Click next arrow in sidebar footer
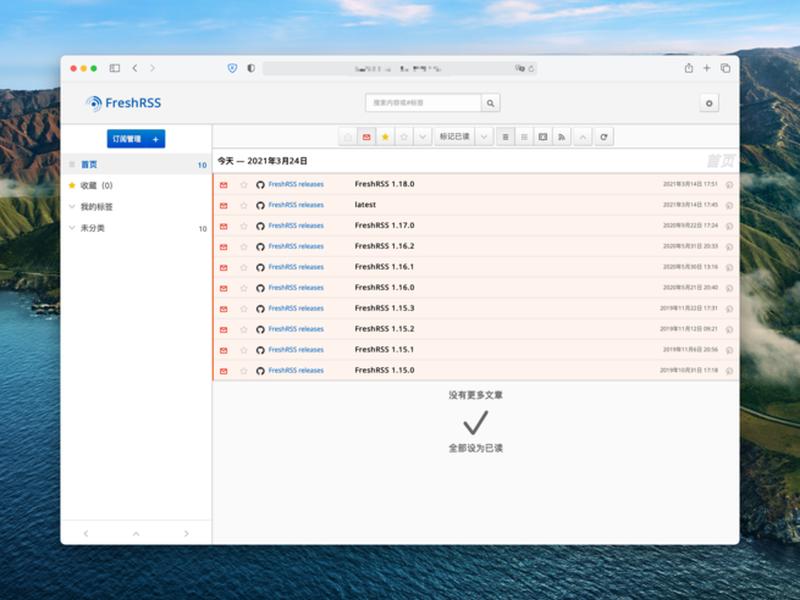This screenshot has height=600, width=800. pyautogui.click(x=186, y=533)
